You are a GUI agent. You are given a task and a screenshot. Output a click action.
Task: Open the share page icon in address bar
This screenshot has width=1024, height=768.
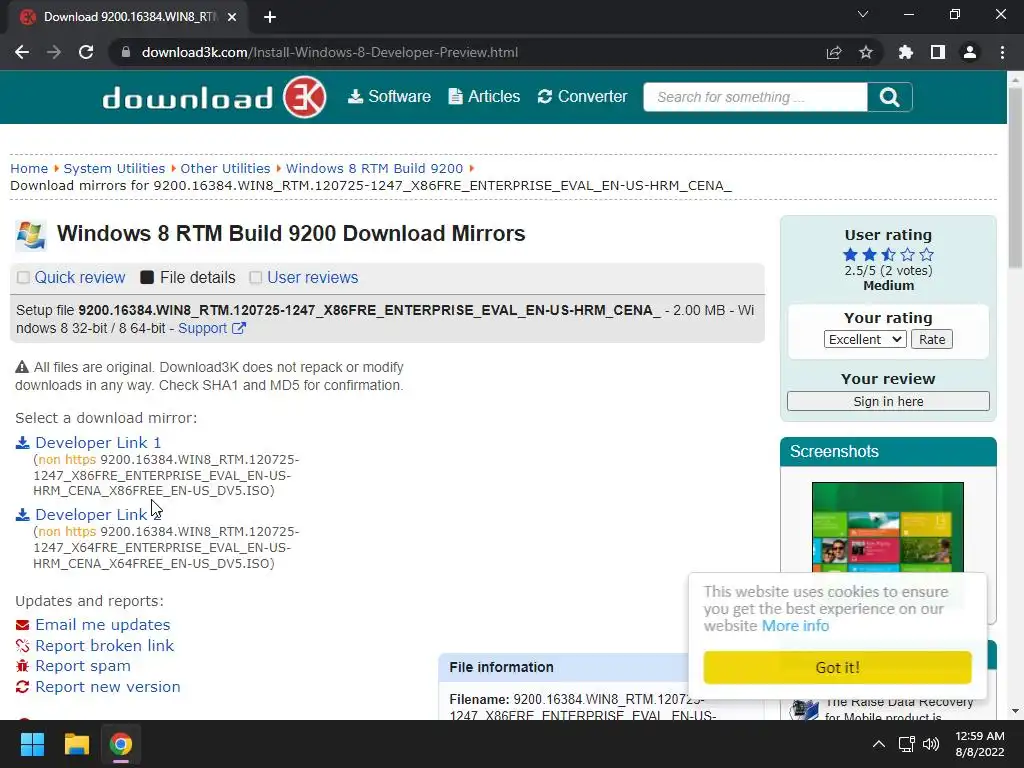click(834, 52)
